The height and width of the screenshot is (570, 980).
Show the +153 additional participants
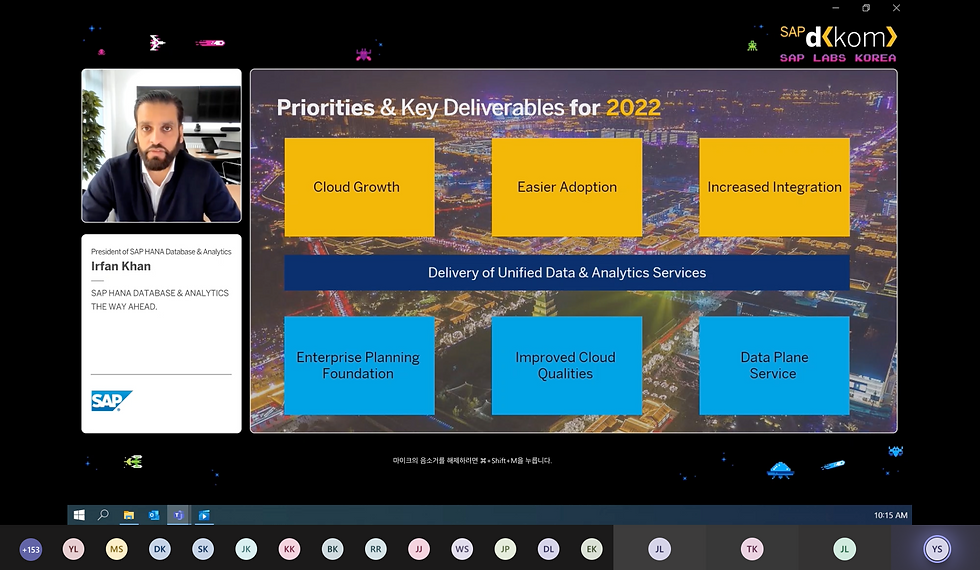[31, 549]
